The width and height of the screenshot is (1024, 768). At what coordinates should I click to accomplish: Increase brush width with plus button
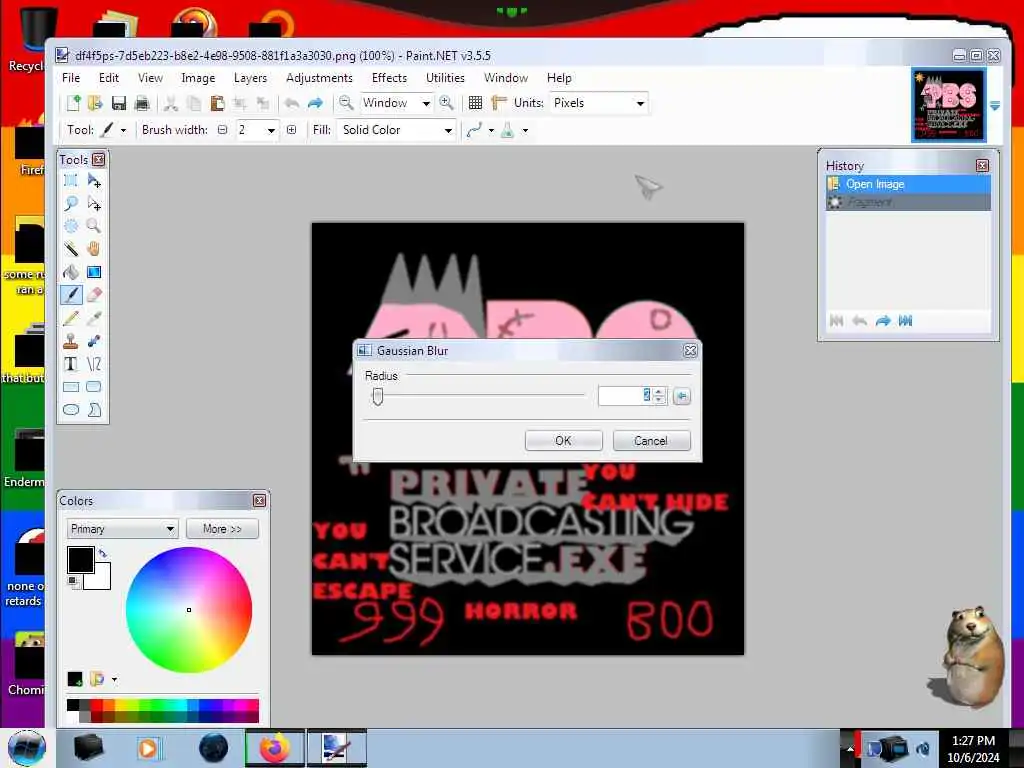(x=291, y=130)
